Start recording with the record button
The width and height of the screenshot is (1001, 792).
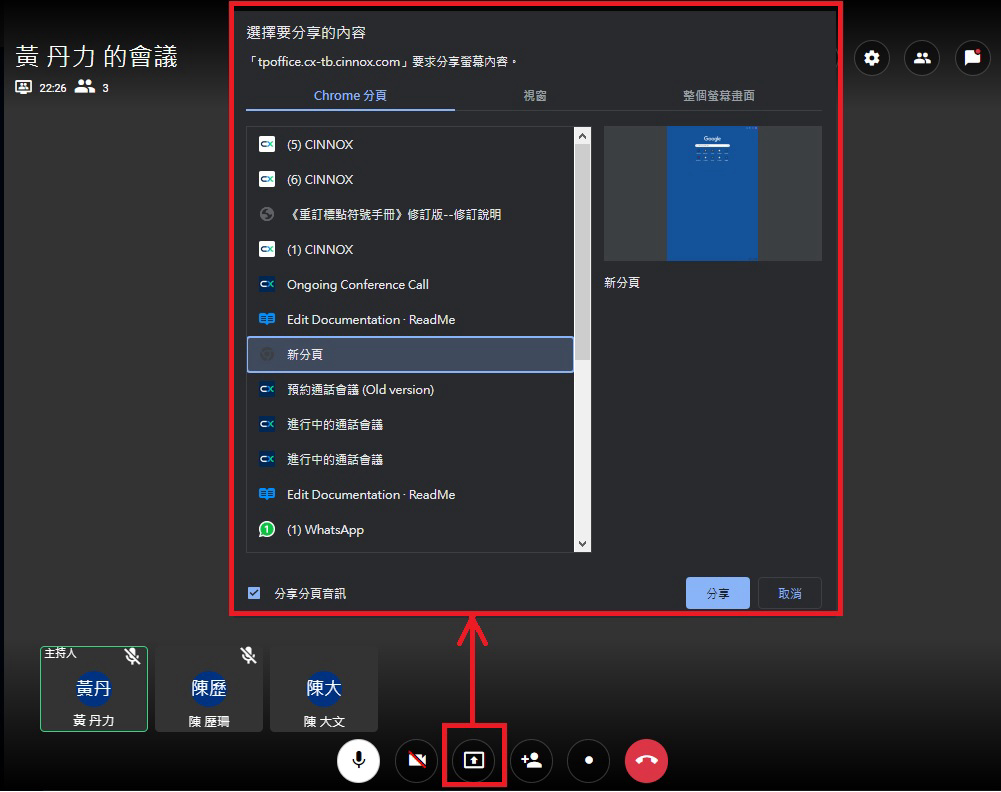[589, 760]
